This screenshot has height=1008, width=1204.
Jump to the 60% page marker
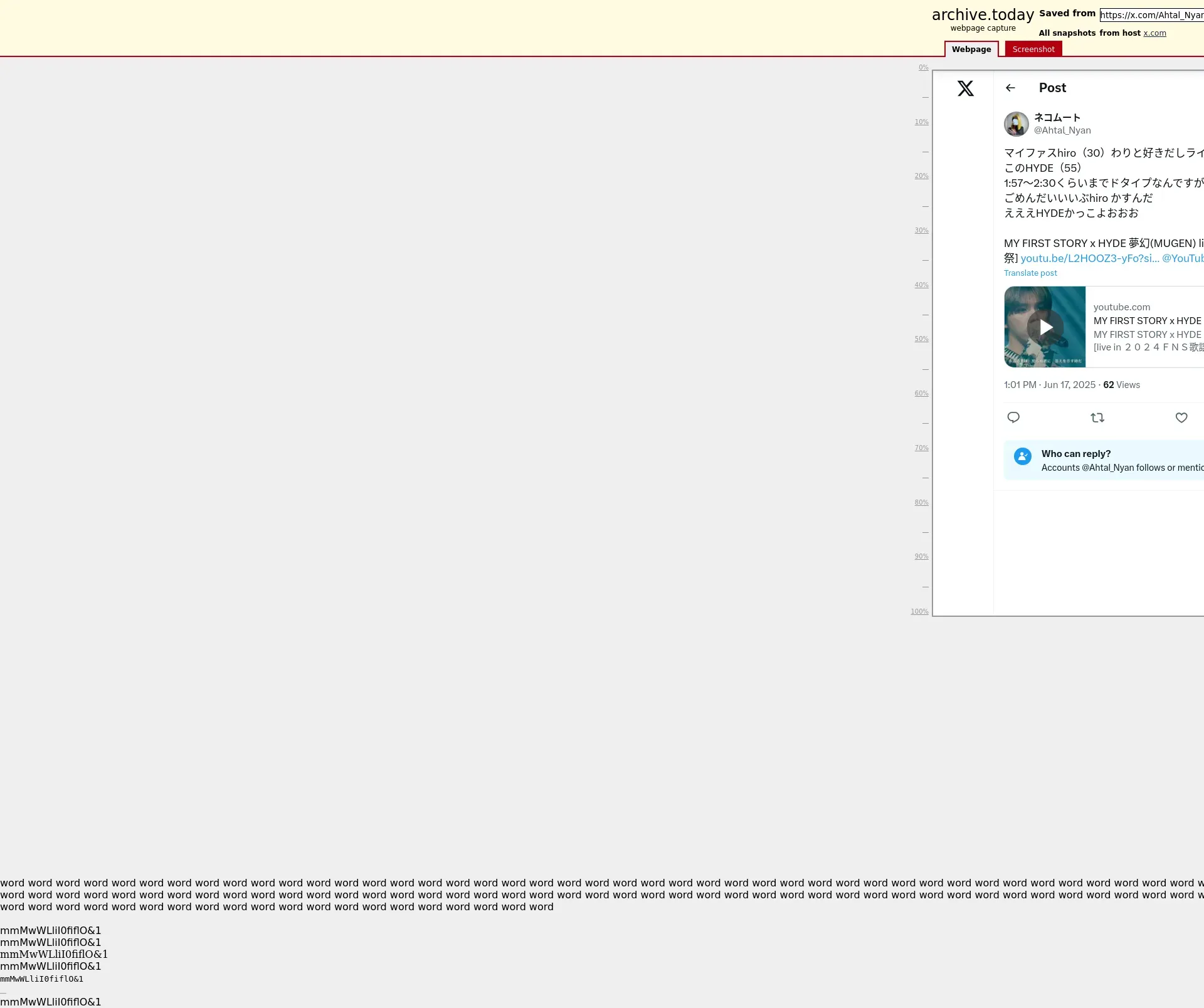pos(921,394)
